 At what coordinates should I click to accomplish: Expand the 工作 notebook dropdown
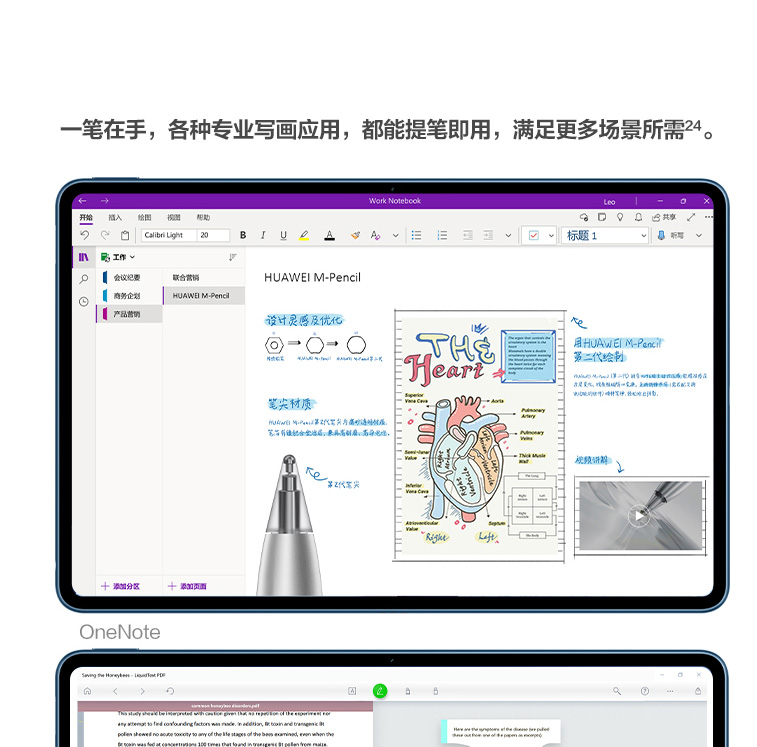click(118, 257)
